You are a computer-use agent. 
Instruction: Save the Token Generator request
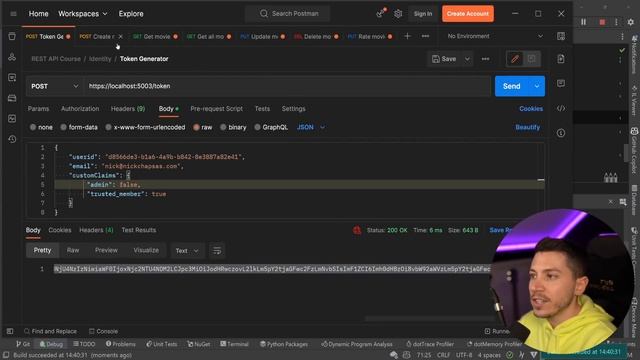(444, 59)
